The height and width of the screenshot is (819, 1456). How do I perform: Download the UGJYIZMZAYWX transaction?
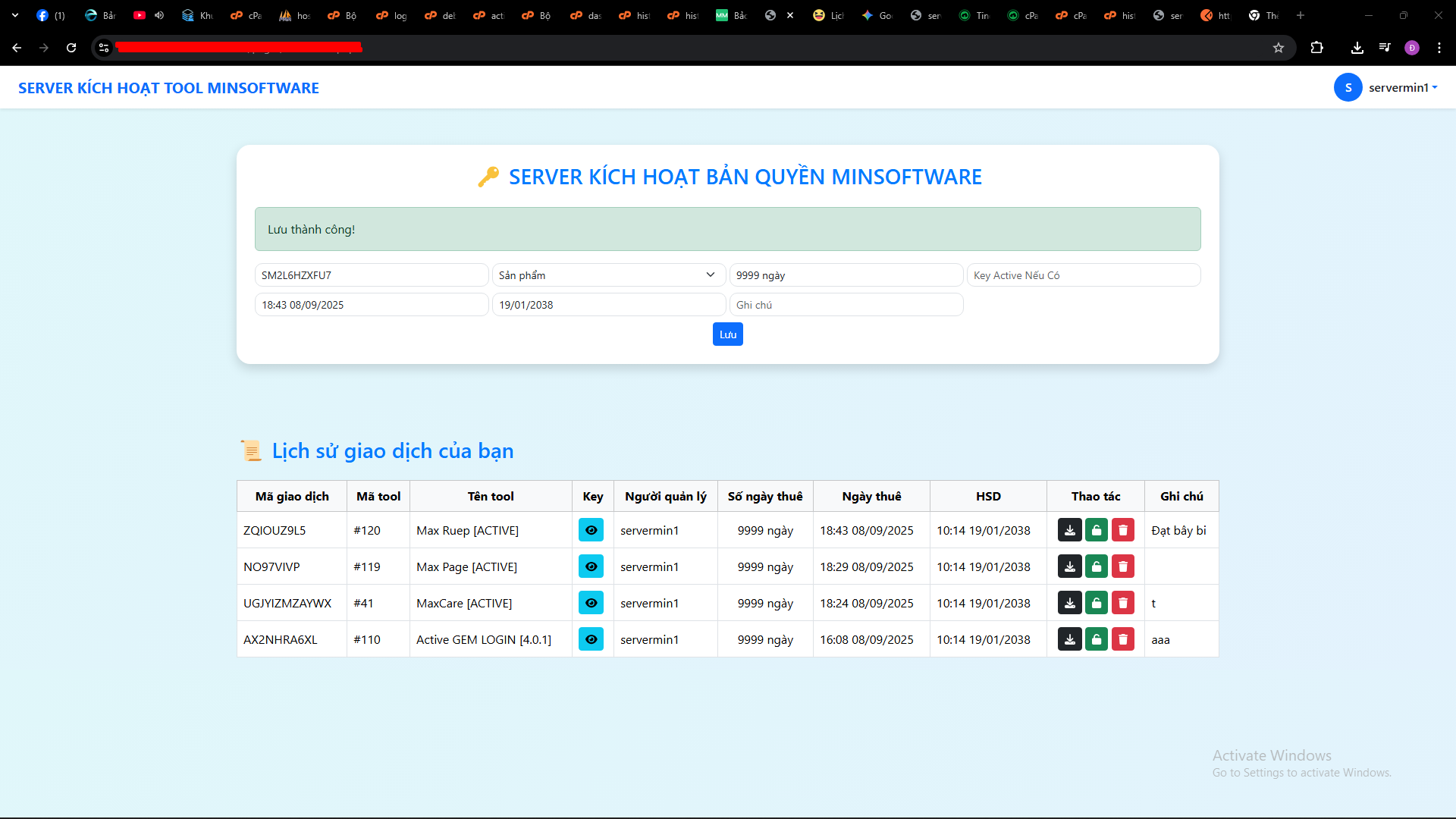(x=1069, y=603)
